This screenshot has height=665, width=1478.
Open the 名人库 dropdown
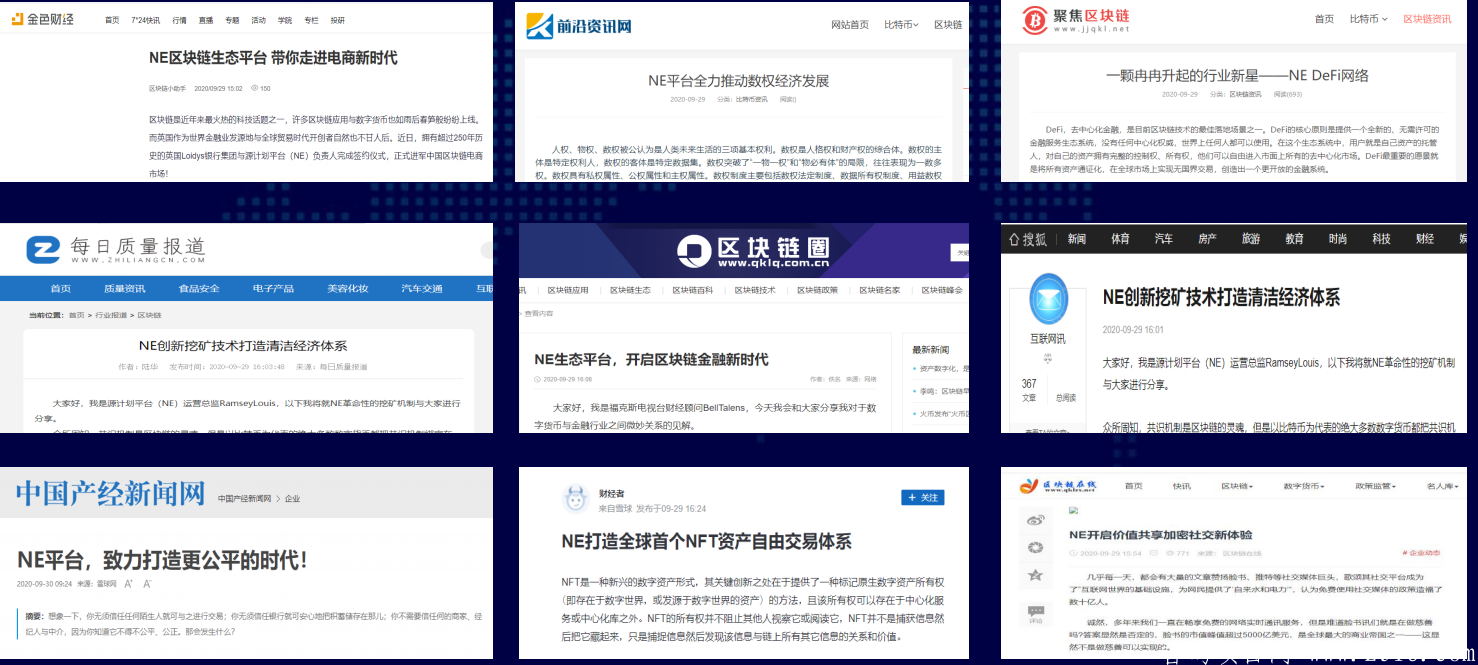tap(1441, 486)
